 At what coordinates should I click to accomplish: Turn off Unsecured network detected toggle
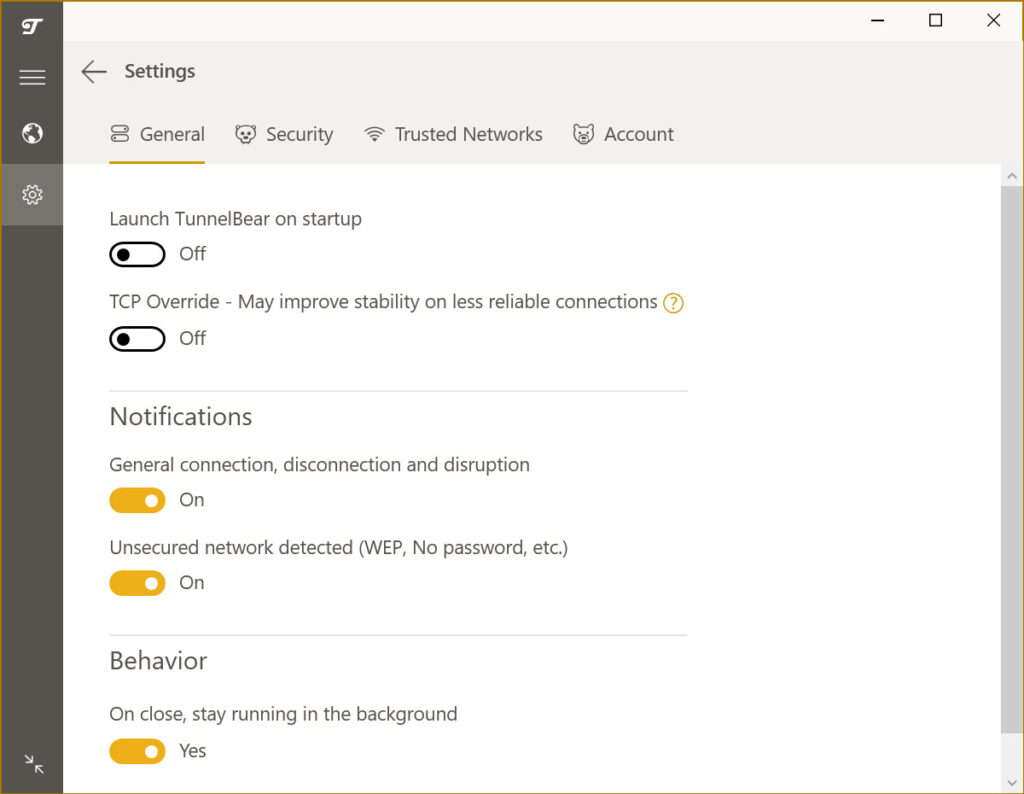point(137,583)
